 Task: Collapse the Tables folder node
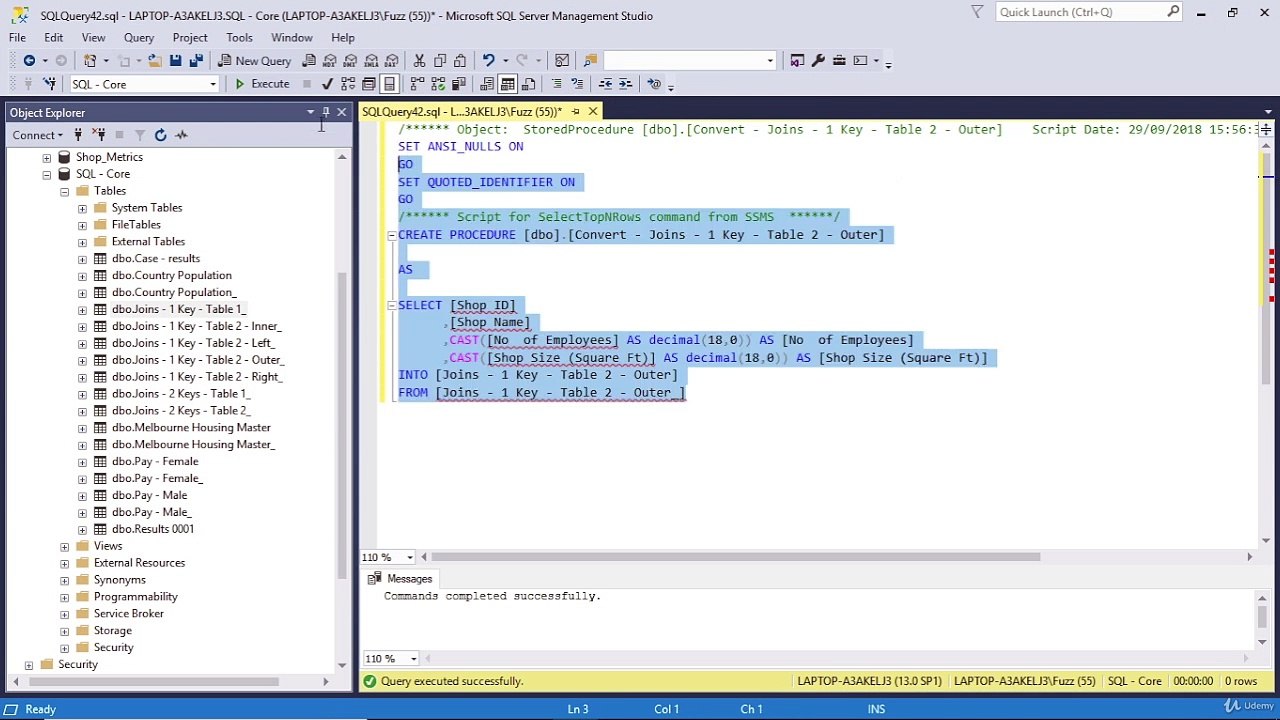point(65,191)
